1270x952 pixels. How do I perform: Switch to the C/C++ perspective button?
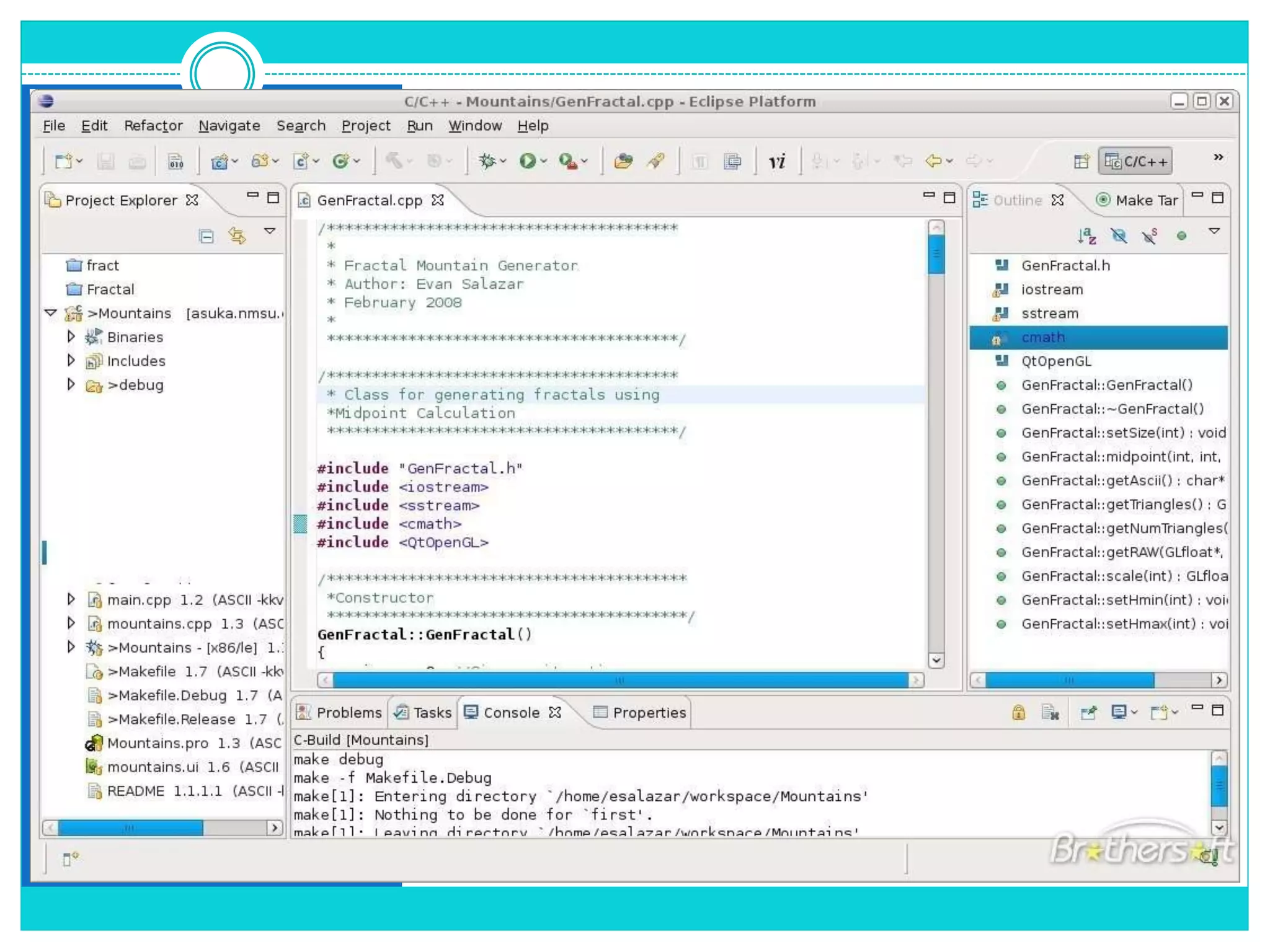(1136, 162)
